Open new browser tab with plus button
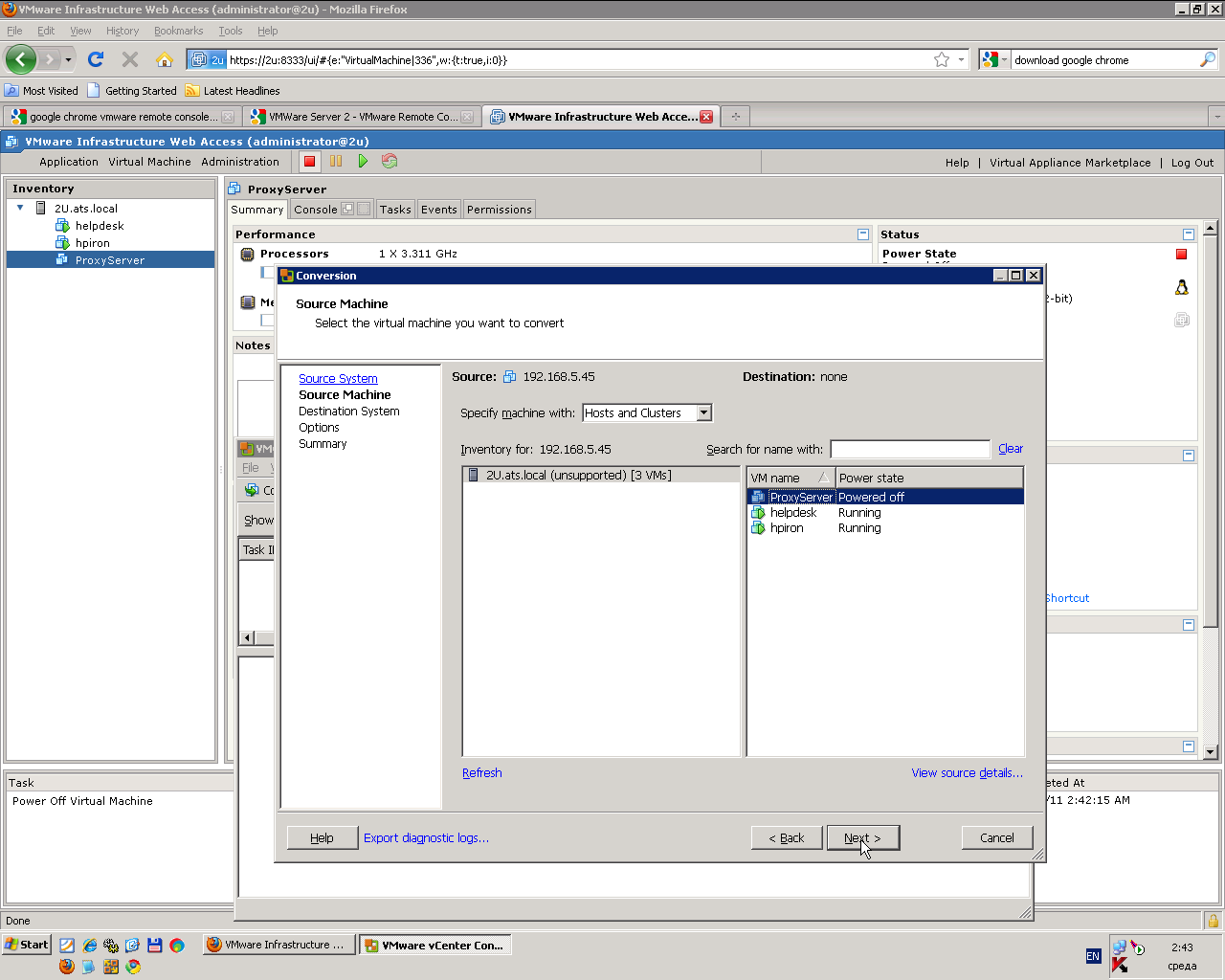 coord(735,117)
